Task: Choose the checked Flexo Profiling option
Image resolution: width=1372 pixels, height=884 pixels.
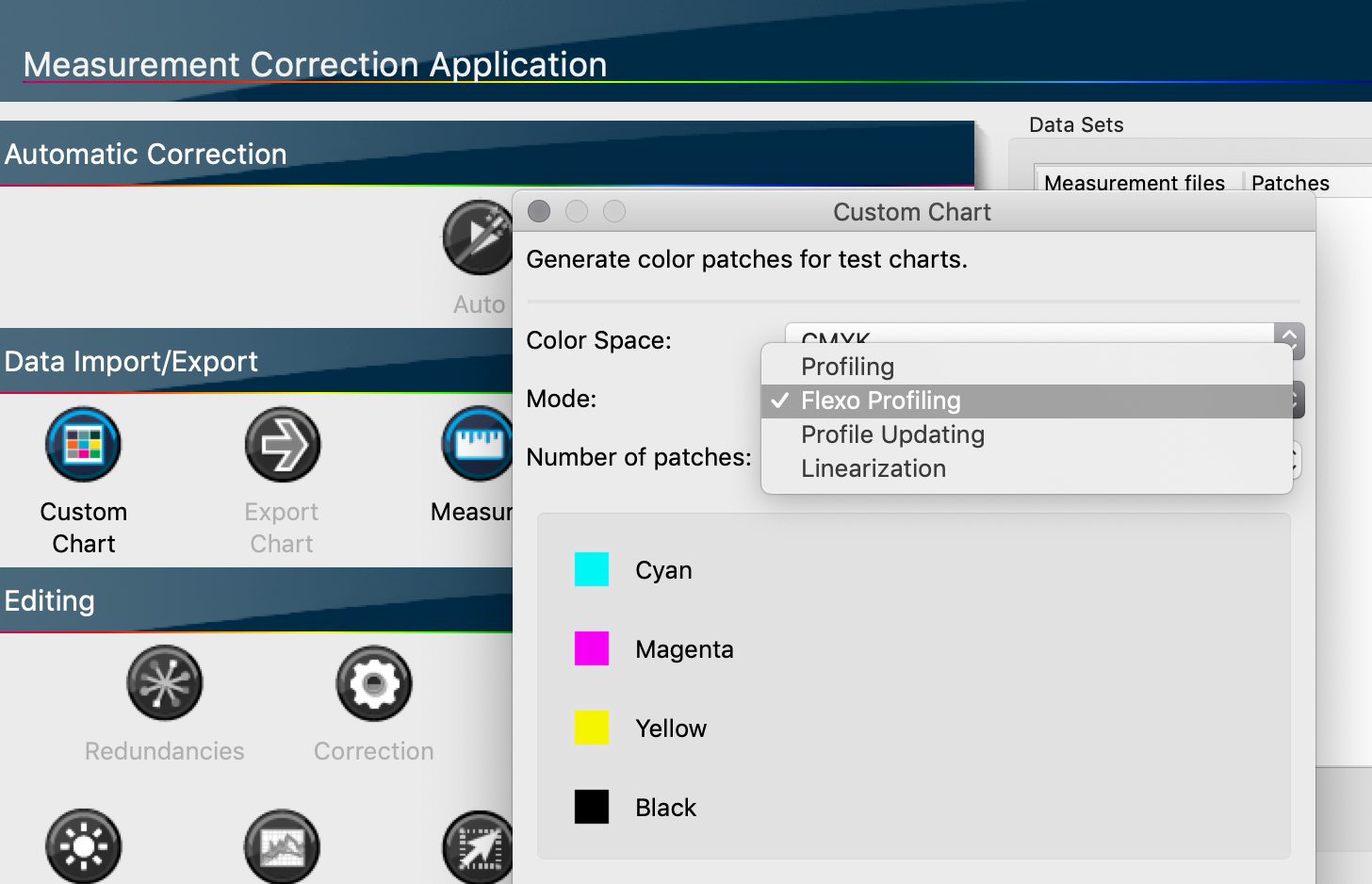Action: click(x=1026, y=401)
